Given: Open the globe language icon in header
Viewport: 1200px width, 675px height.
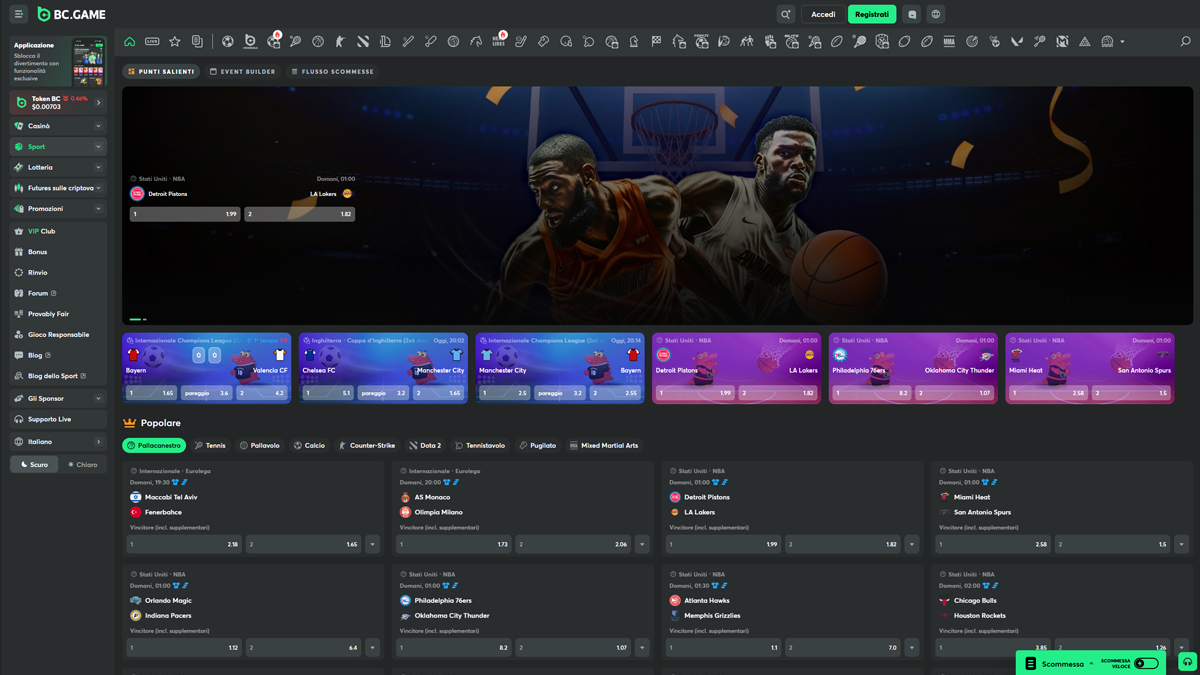Looking at the screenshot, I should [x=935, y=14].
